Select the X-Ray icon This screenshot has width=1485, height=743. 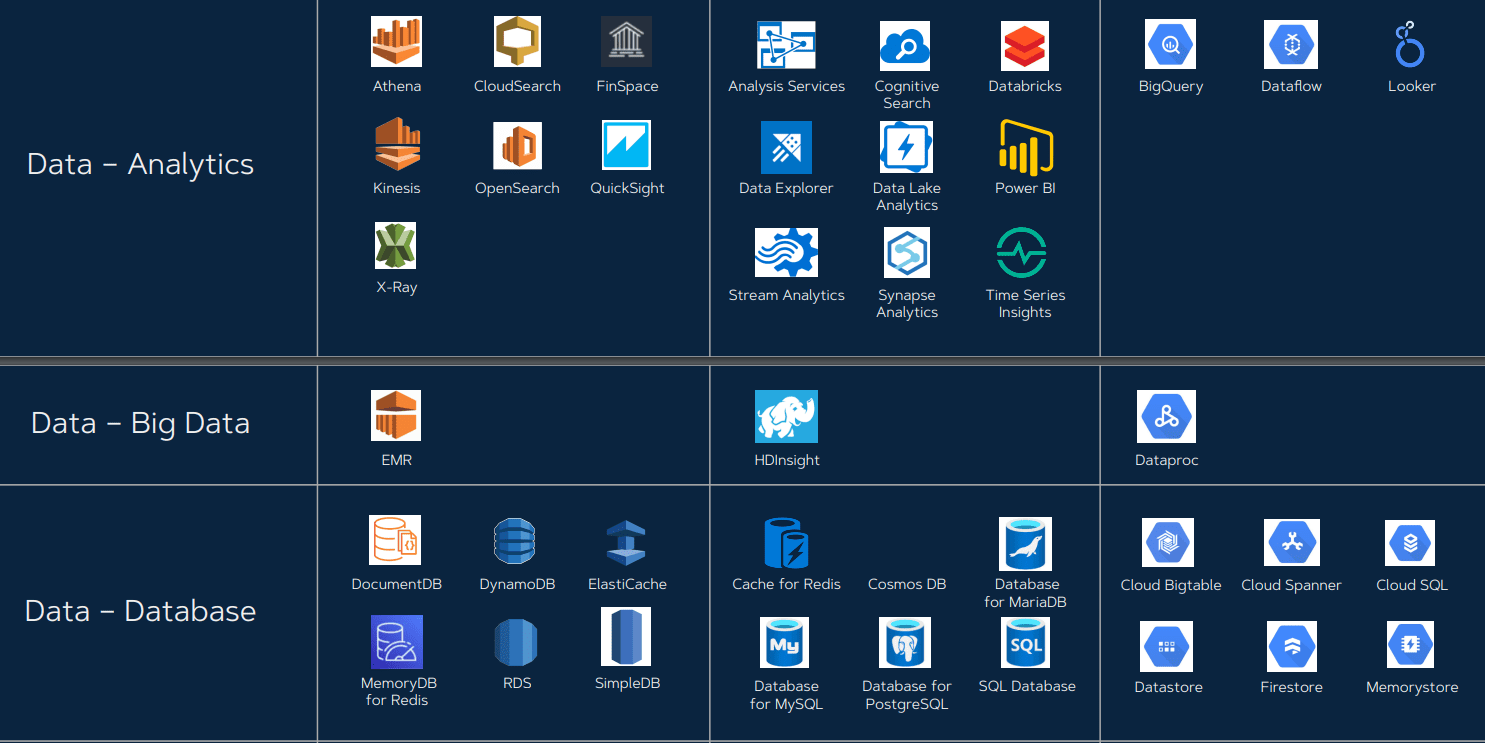tap(396, 244)
